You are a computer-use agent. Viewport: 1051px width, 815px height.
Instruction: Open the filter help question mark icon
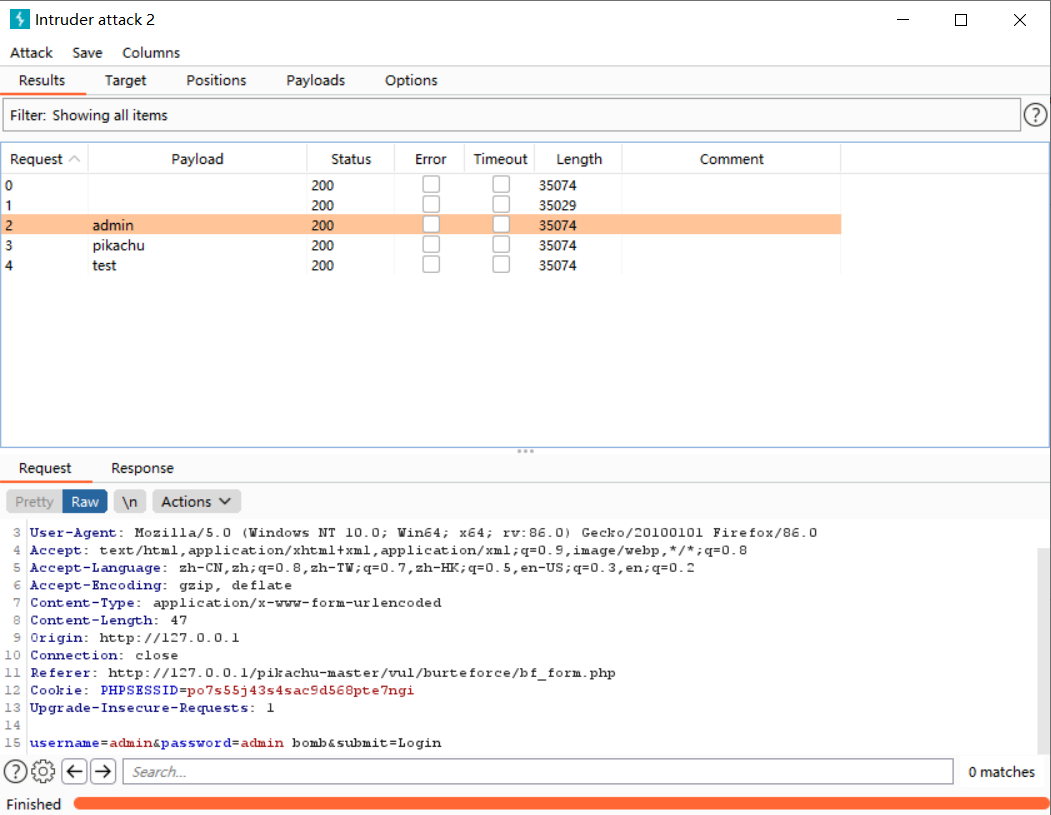pos(1035,115)
